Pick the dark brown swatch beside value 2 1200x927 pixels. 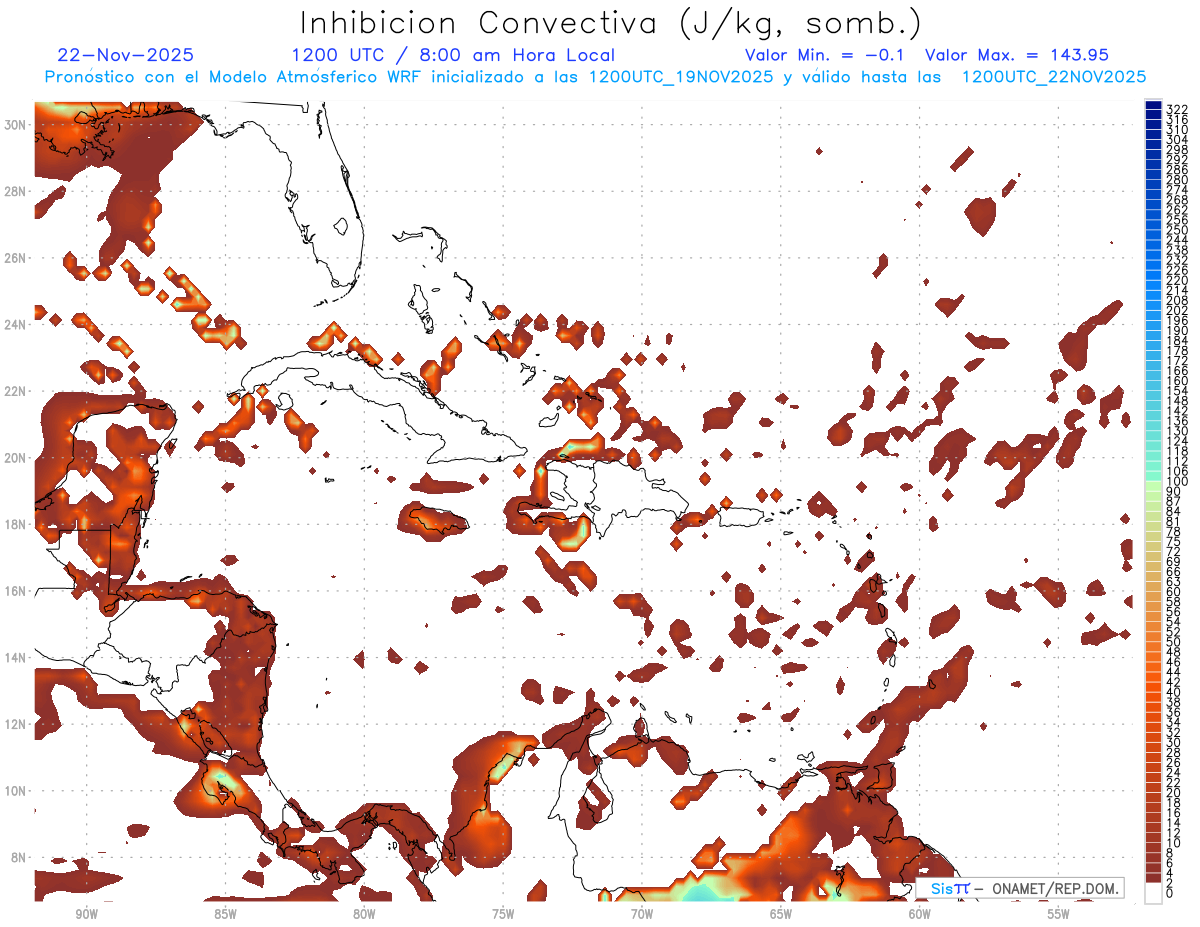(x=1153, y=878)
